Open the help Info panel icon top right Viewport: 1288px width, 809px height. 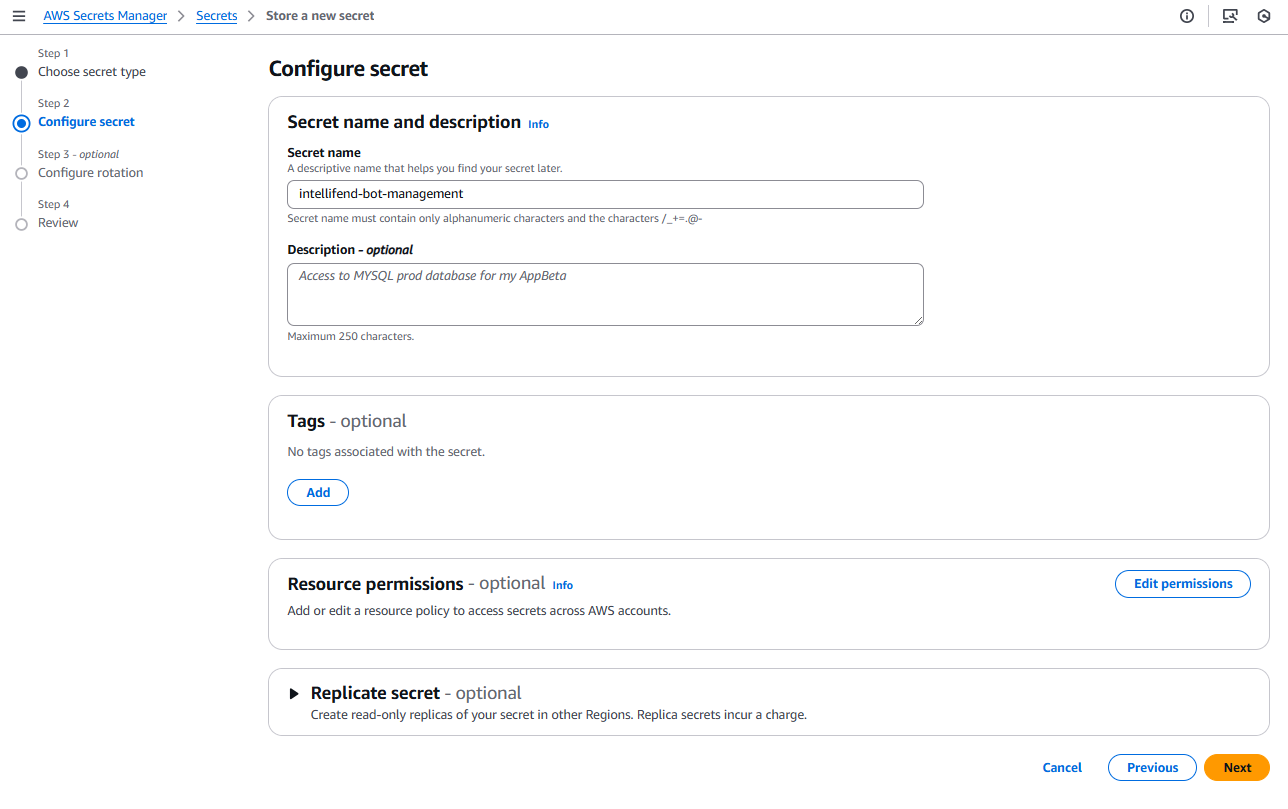[1186, 16]
